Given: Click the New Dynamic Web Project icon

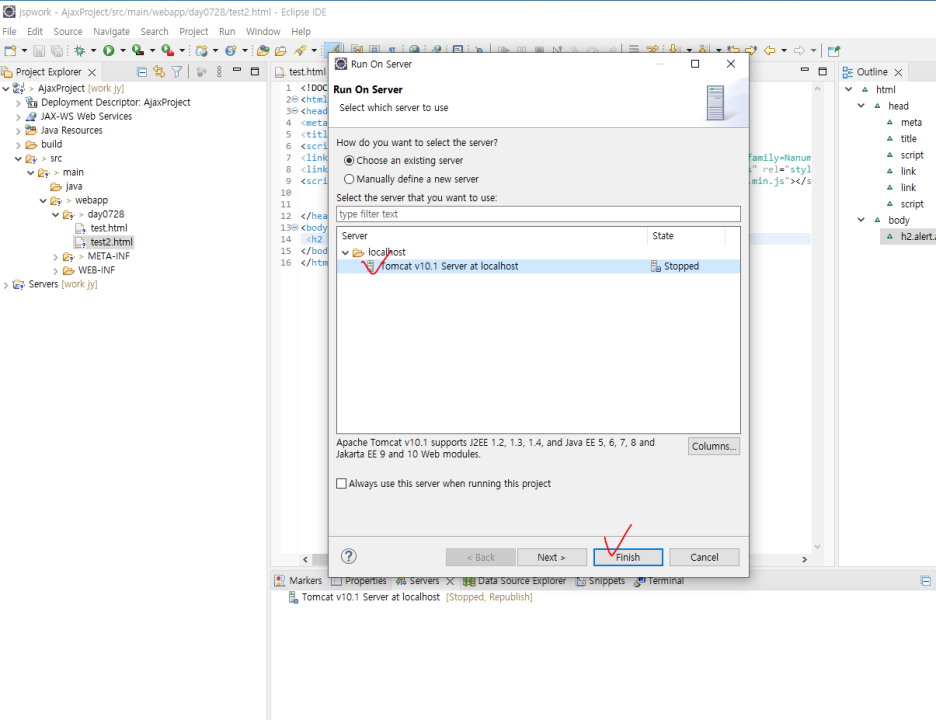Looking at the screenshot, I should [x=202, y=51].
